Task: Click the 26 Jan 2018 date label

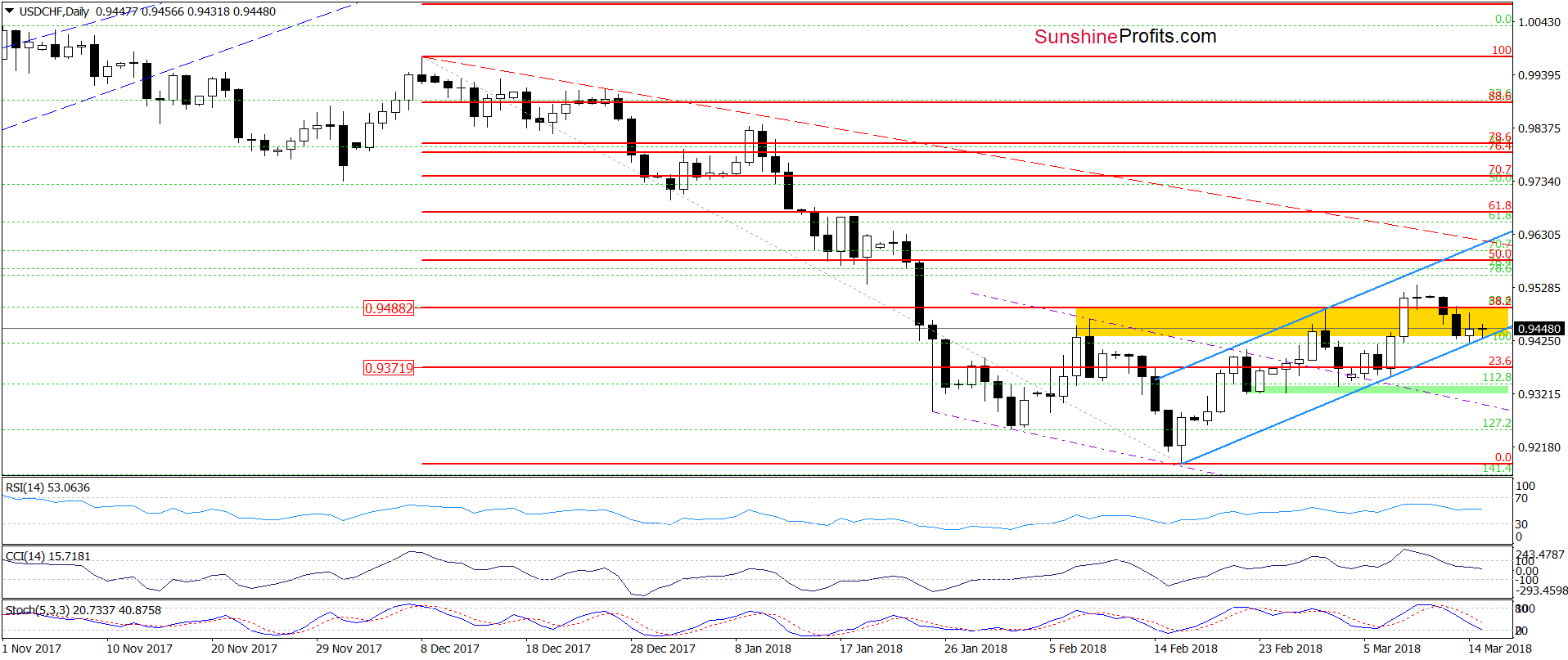Action: [975, 649]
